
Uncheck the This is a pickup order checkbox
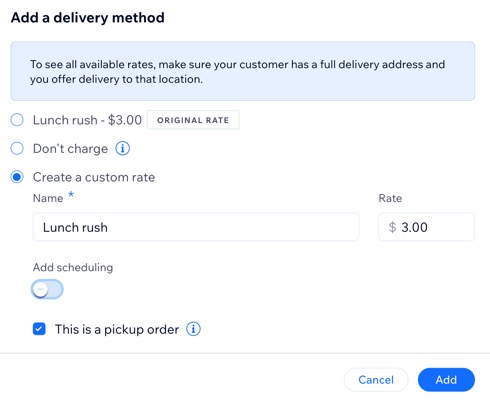[x=39, y=329]
